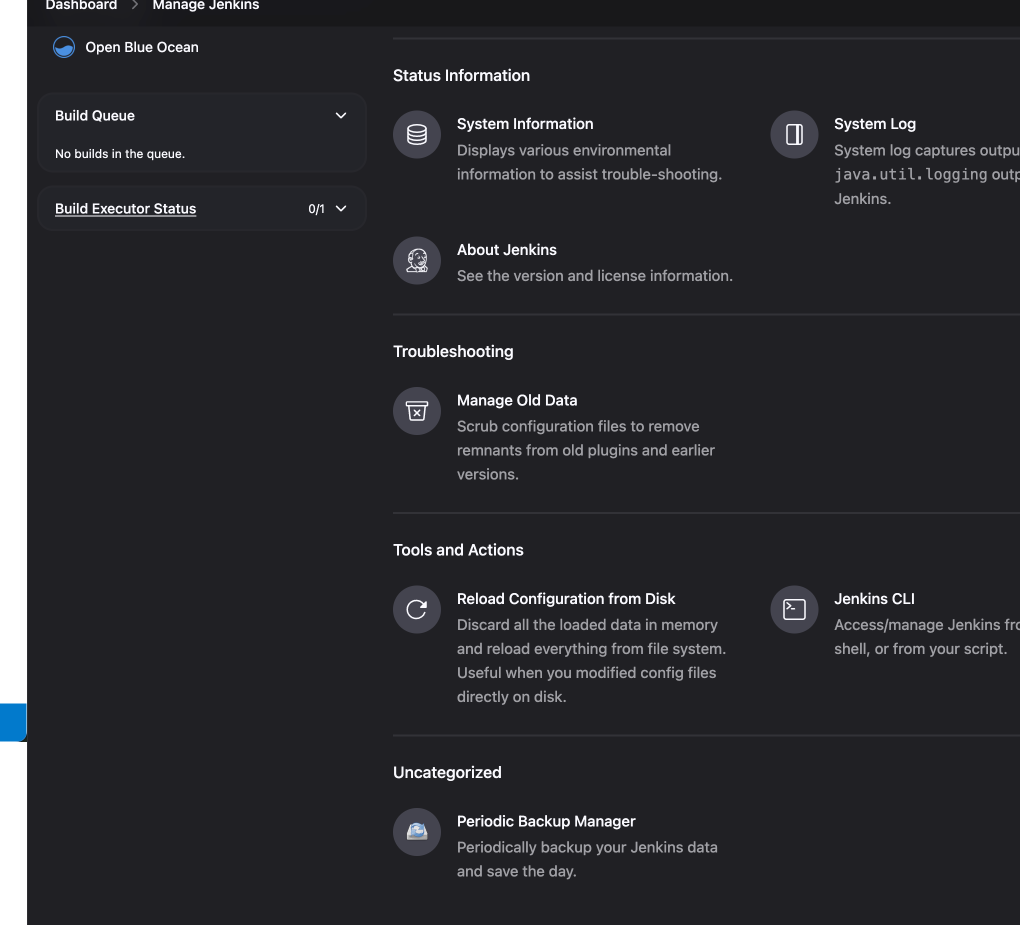
Task: Click the System Information database icon
Action: tap(417, 135)
